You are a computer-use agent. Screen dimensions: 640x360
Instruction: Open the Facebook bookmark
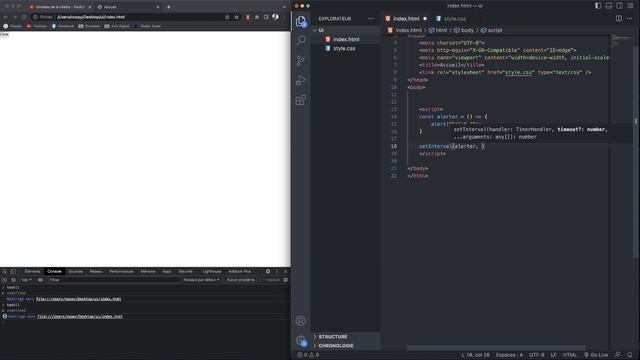pos(63,26)
